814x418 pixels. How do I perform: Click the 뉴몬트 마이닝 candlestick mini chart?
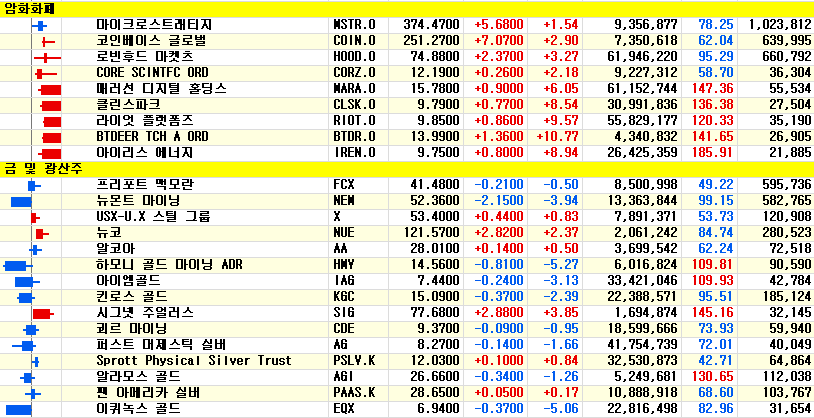point(22,200)
